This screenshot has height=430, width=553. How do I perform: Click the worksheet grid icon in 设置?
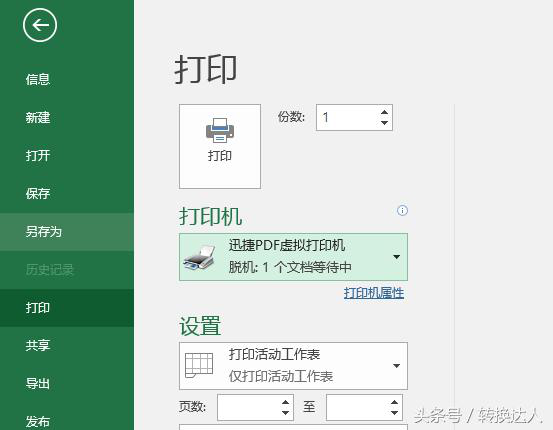pos(199,365)
